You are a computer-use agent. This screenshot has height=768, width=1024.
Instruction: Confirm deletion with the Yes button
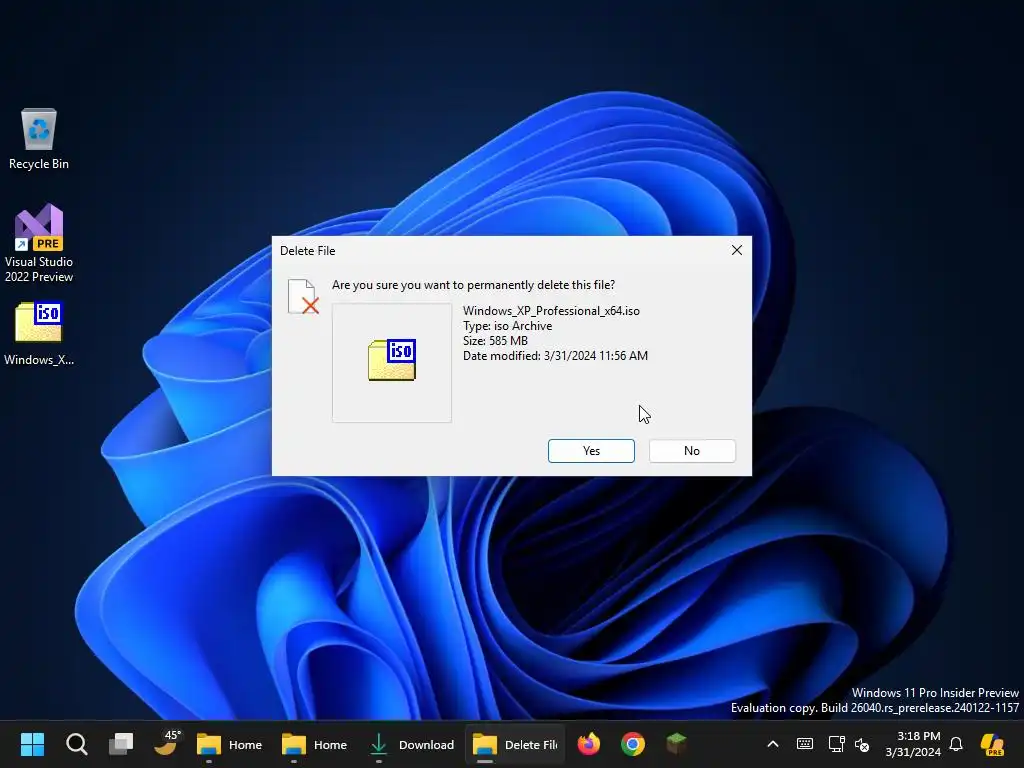click(591, 451)
